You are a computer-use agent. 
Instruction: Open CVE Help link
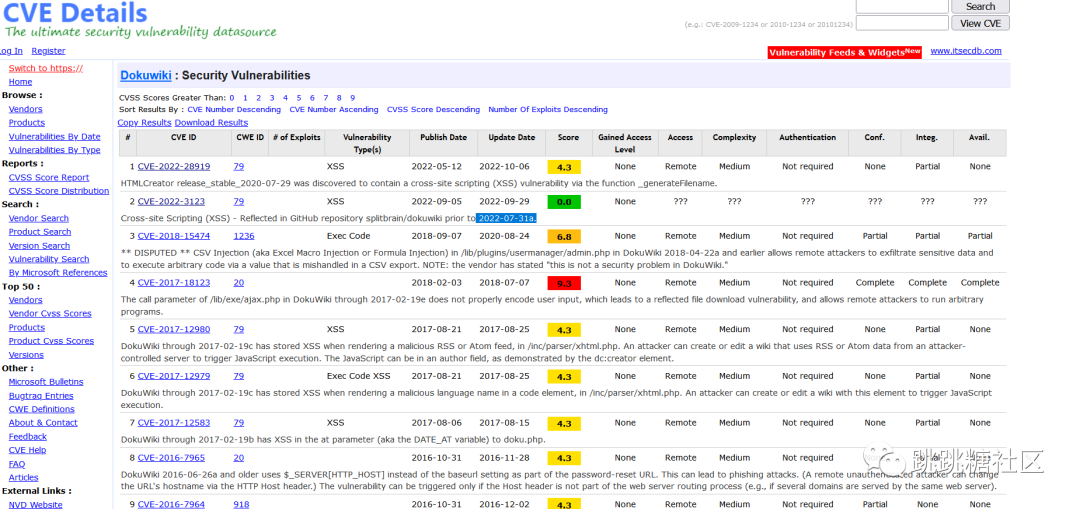[28, 450]
